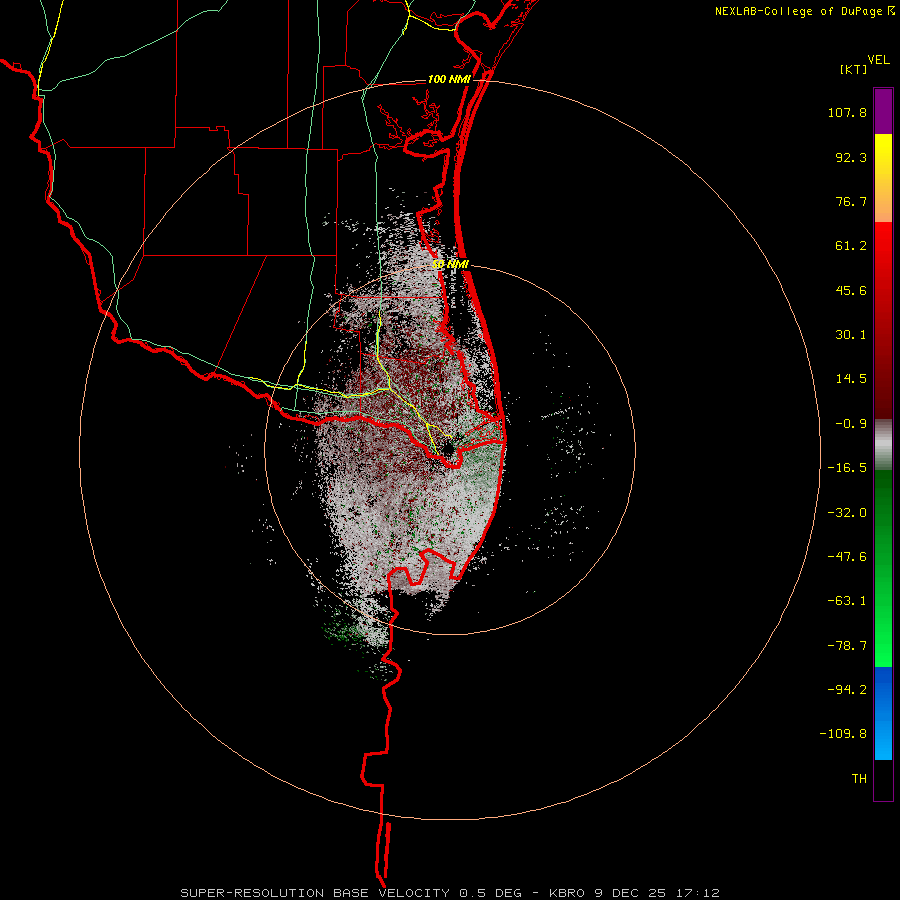Click the -47.6 legend value
The width and height of the screenshot is (900, 900).
tap(847, 557)
